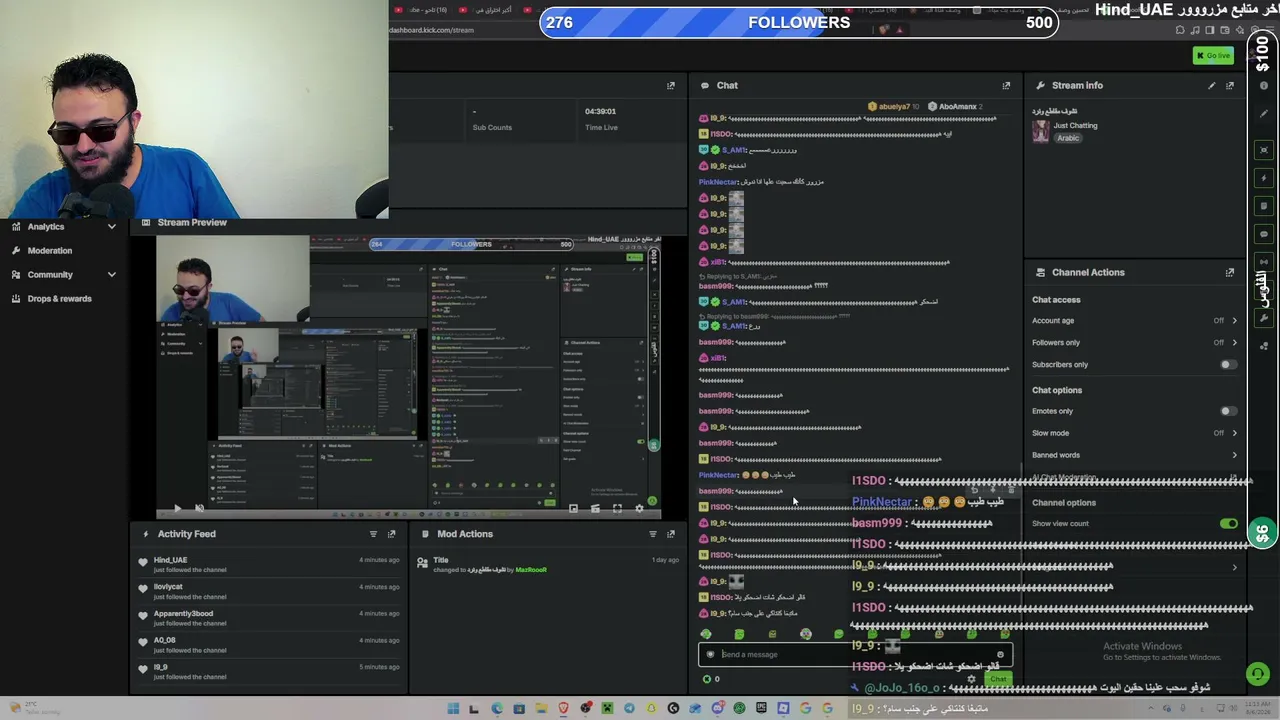The image size is (1280, 720).
Task: Click the Go live button
Action: coord(1213,56)
